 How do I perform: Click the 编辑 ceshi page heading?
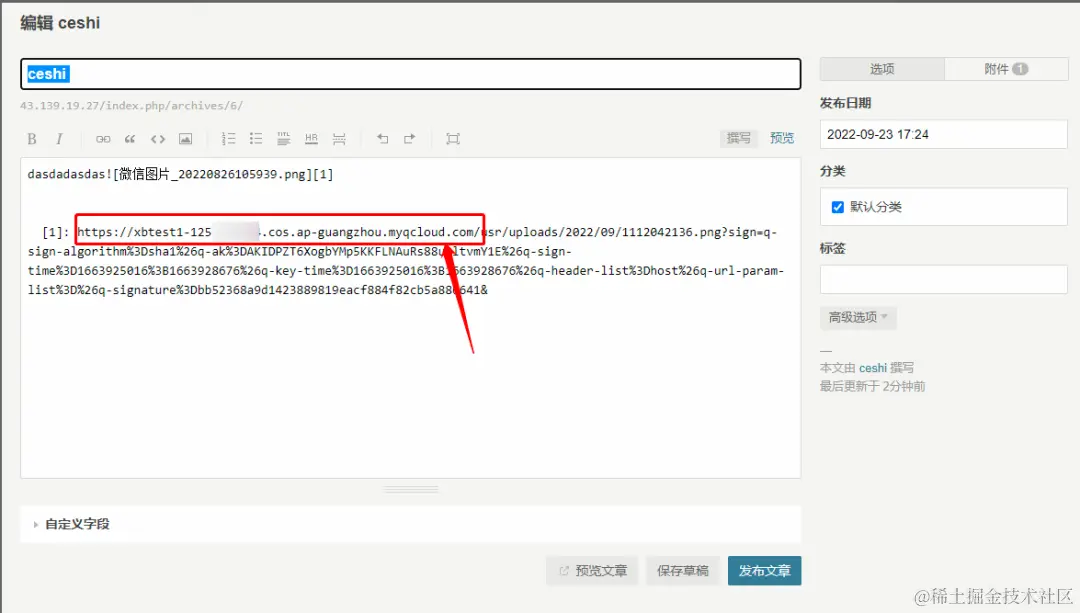[x=60, y=23]
